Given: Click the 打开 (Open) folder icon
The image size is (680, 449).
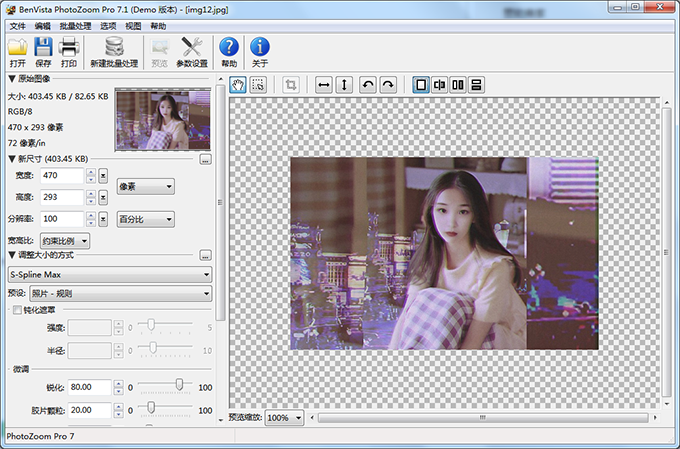Looking at the screenshot, I should [x=17, y=46].
